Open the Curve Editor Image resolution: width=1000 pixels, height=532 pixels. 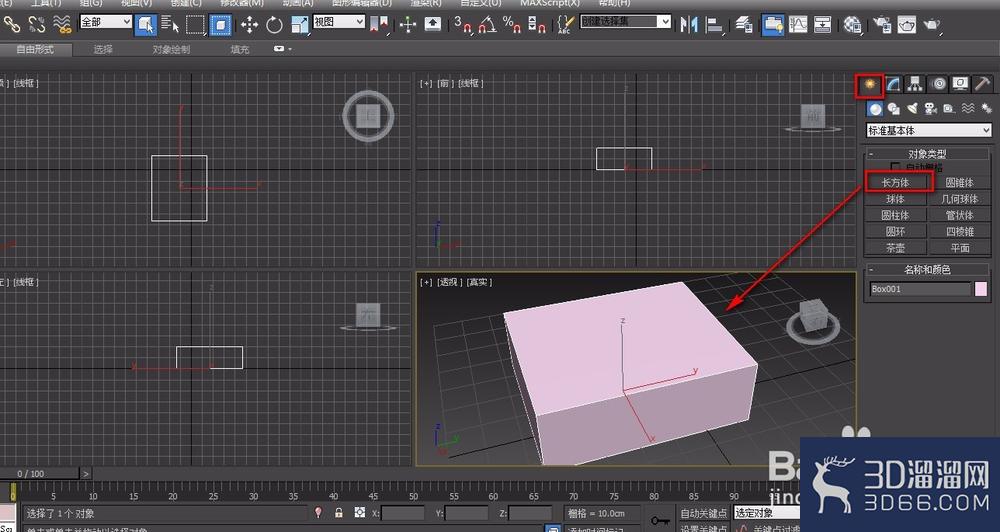coord(798,25)
